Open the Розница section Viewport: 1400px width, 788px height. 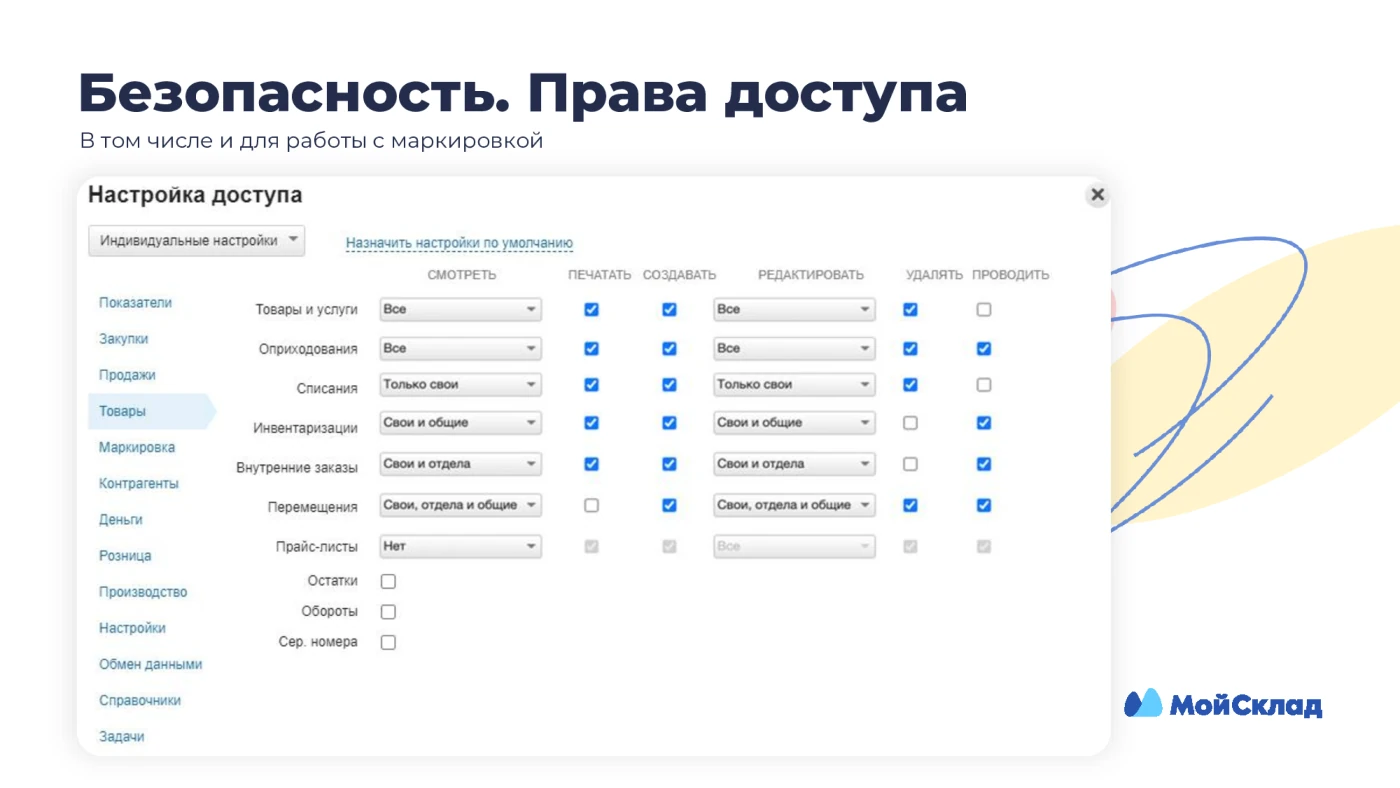(x=125, y=556)
